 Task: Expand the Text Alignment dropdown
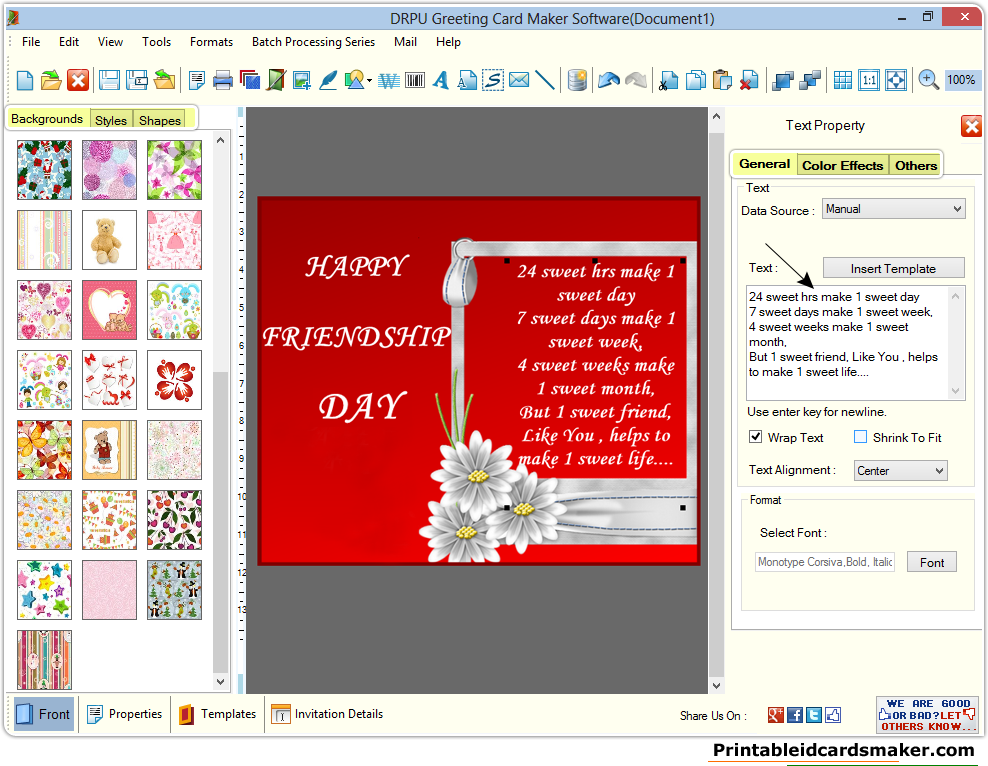(900, 471)
